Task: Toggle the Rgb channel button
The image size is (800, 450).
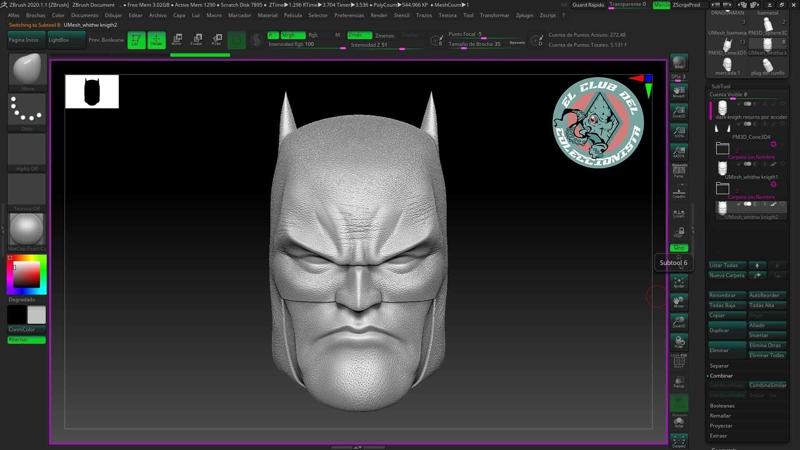Action: pos(313,35)
